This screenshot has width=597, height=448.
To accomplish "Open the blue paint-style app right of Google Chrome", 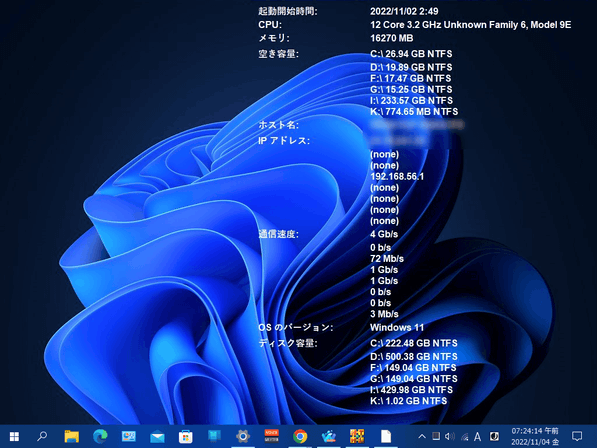I will (329, 436).
